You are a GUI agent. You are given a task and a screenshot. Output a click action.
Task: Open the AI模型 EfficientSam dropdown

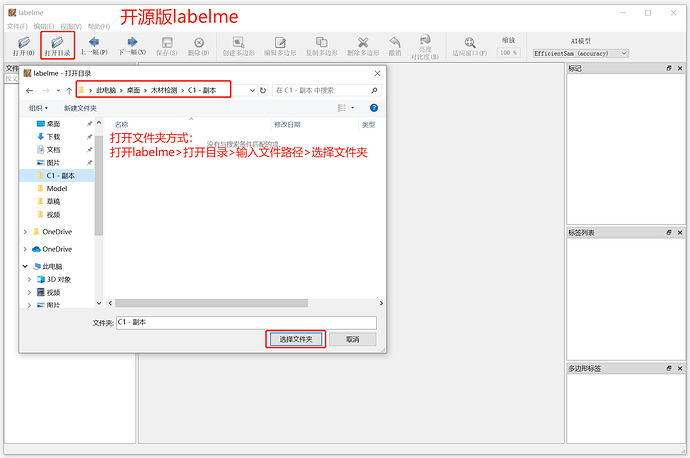[580, 53]
